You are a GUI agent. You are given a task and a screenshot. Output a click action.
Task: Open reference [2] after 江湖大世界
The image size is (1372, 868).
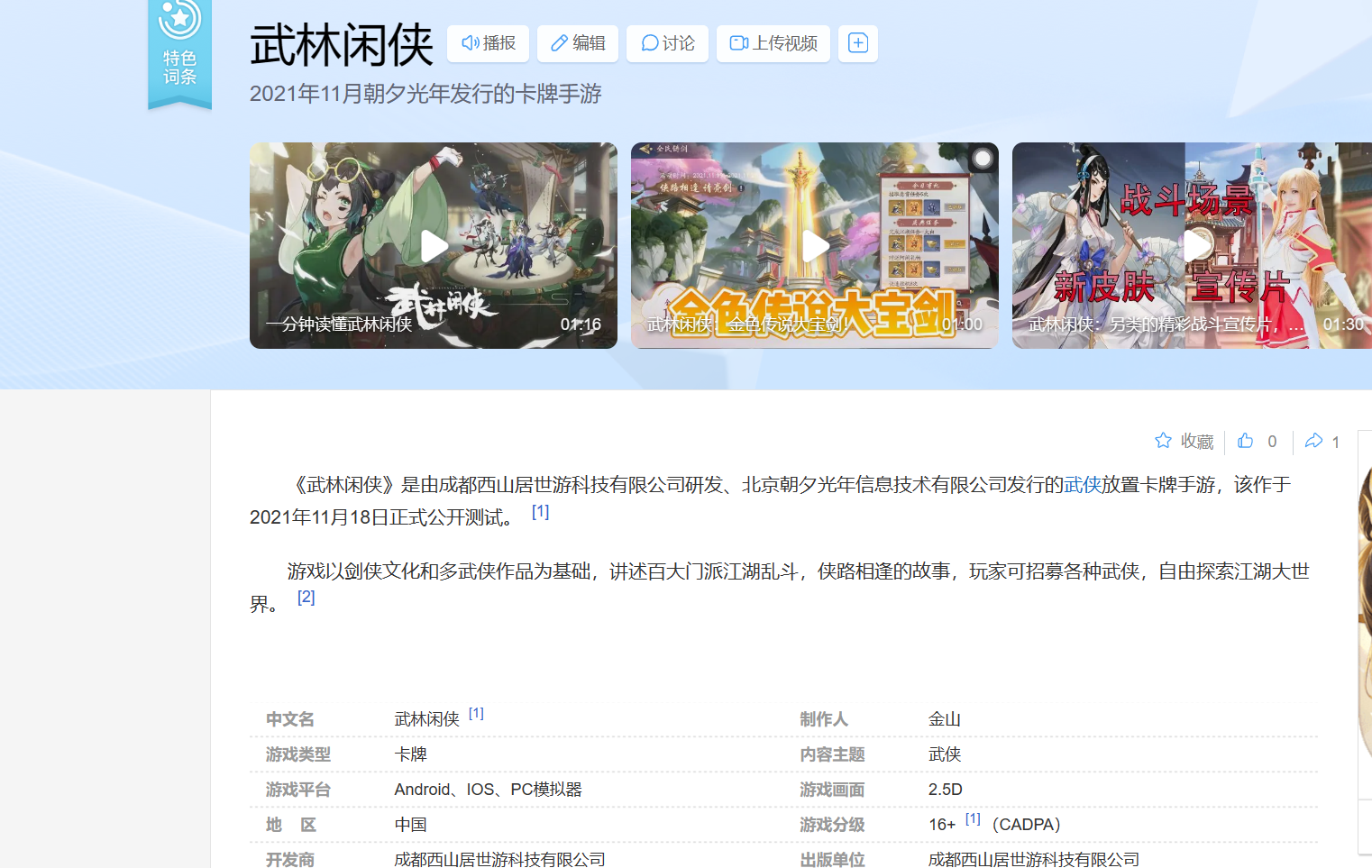306,598
